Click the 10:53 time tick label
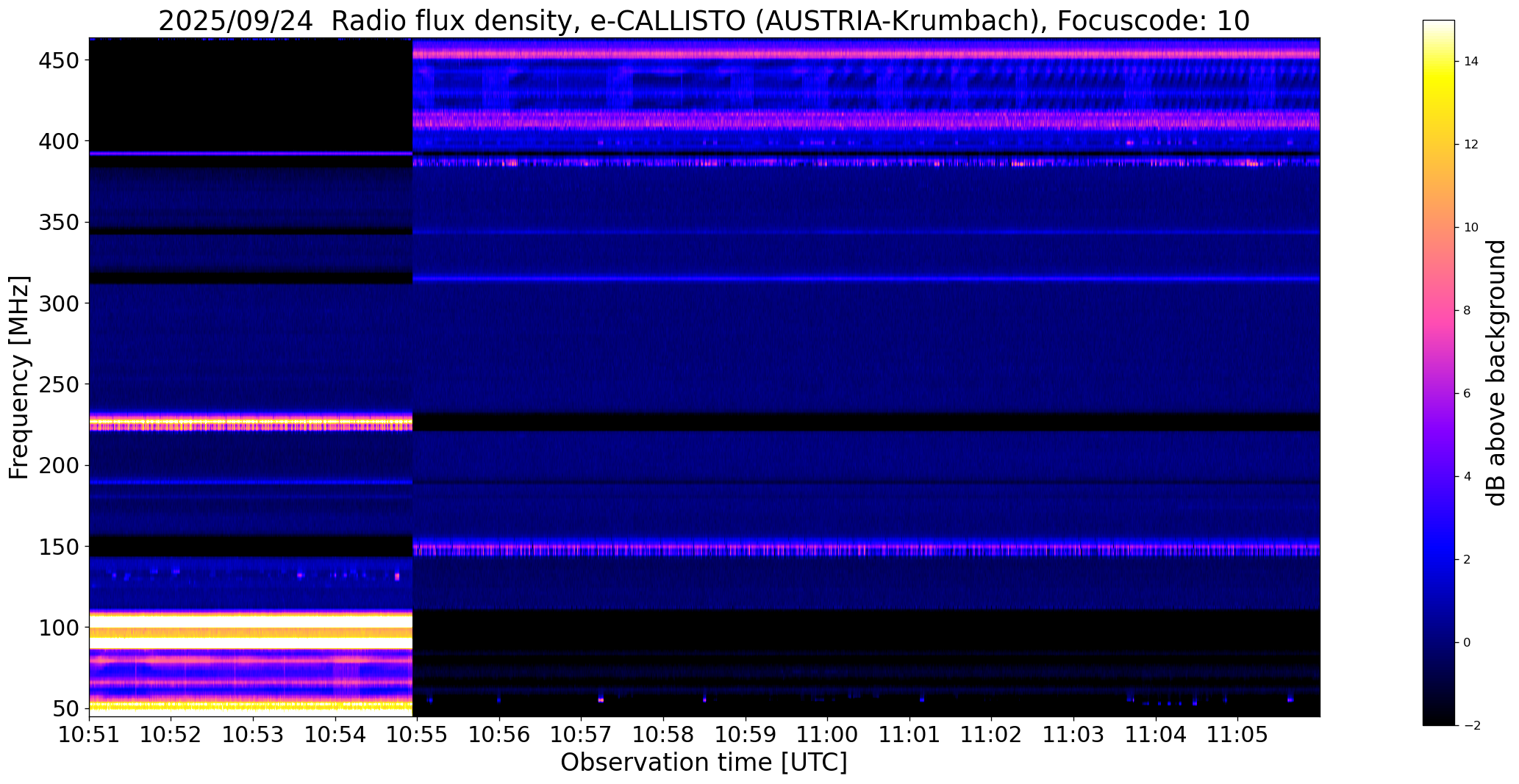Screen dimensions: 1519x784 pyautogui.click(x=254, y=735)
